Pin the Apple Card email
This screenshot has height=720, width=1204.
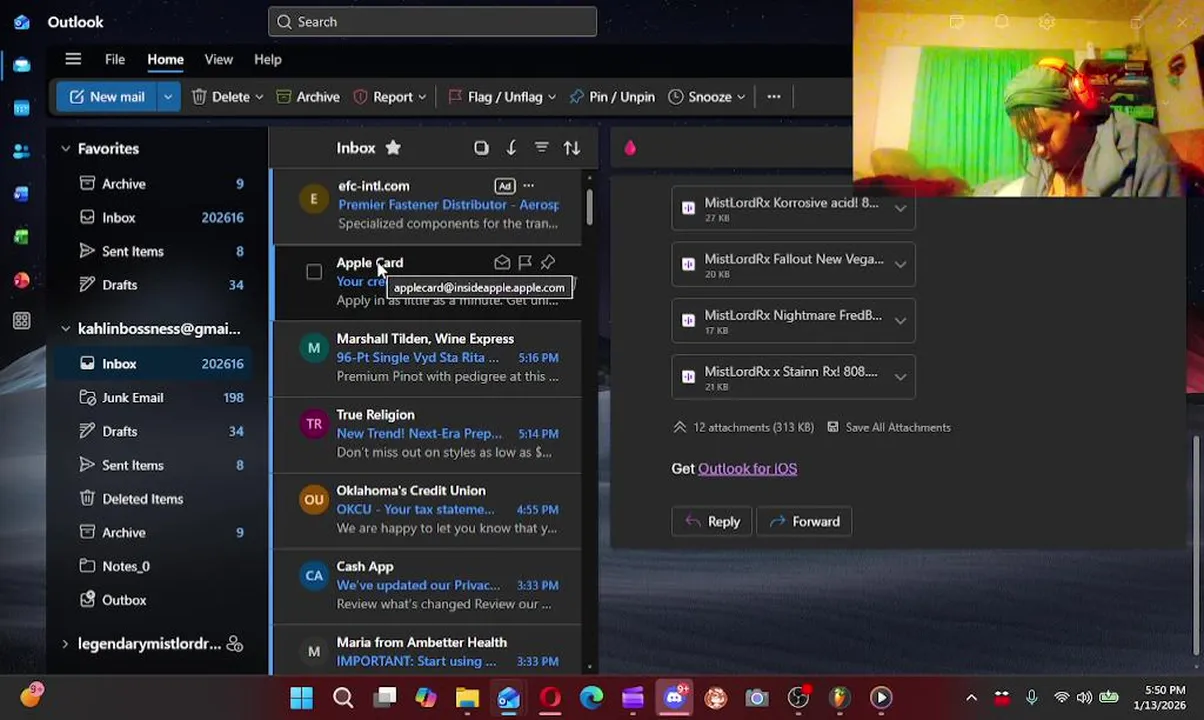548,262
